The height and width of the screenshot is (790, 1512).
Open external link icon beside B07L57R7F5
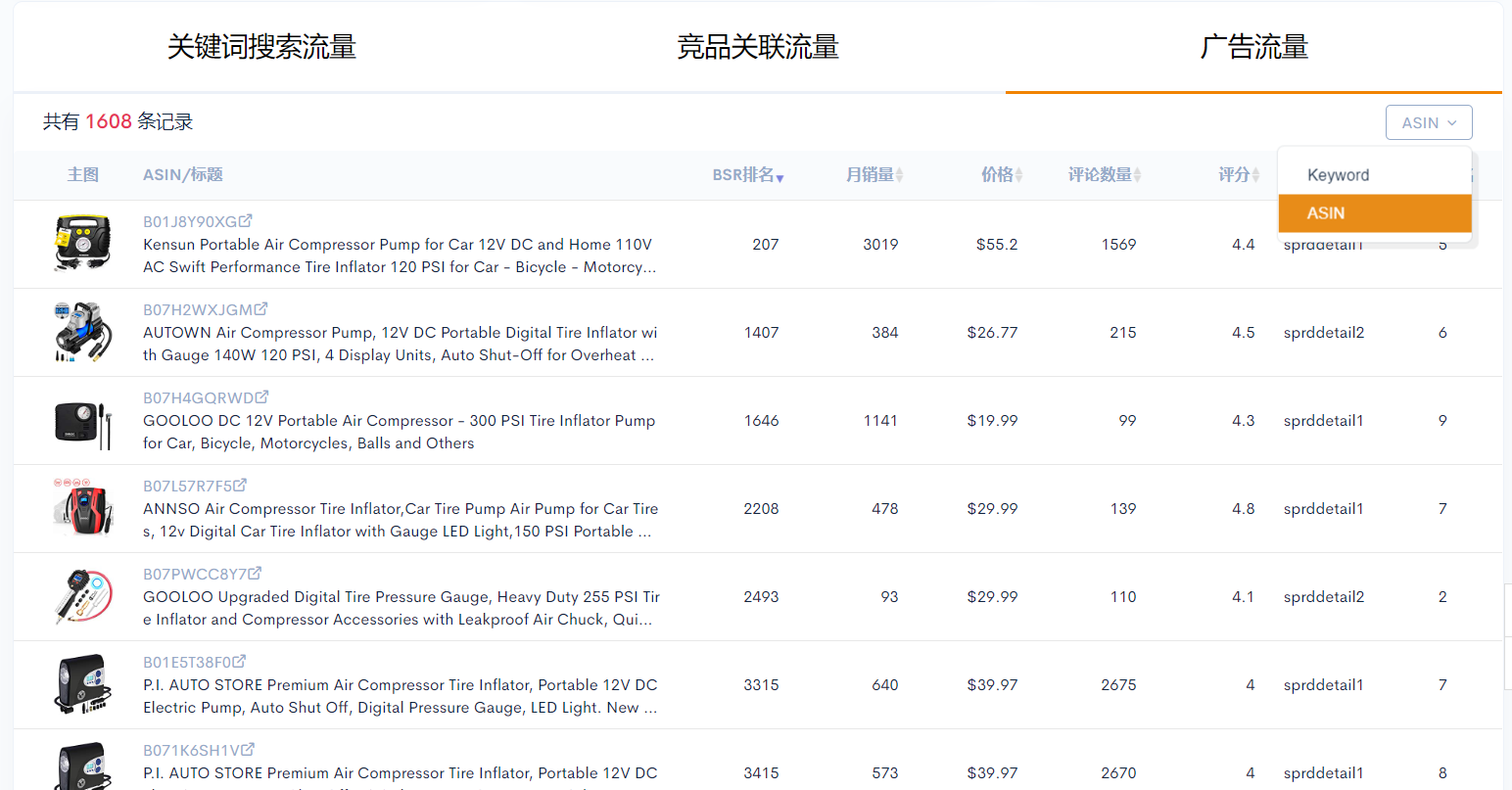[x=241, y=486]
